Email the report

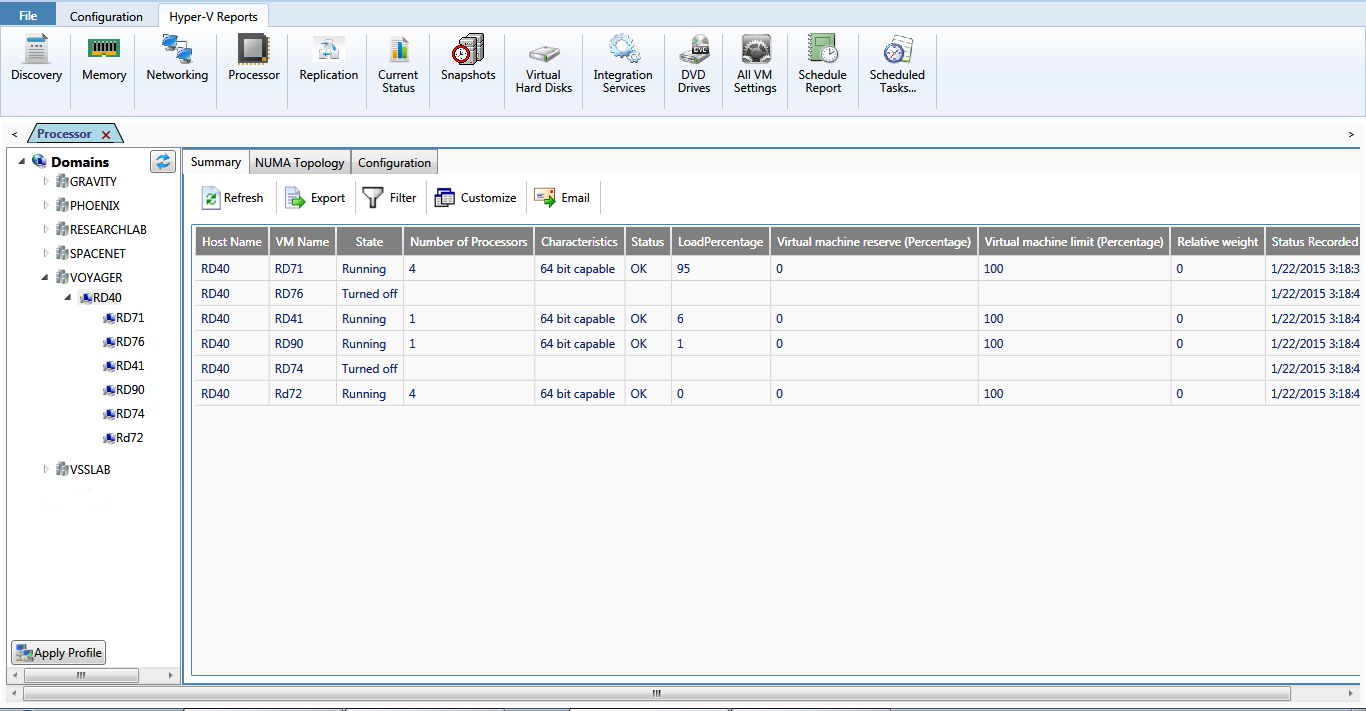tap(562, 198)
